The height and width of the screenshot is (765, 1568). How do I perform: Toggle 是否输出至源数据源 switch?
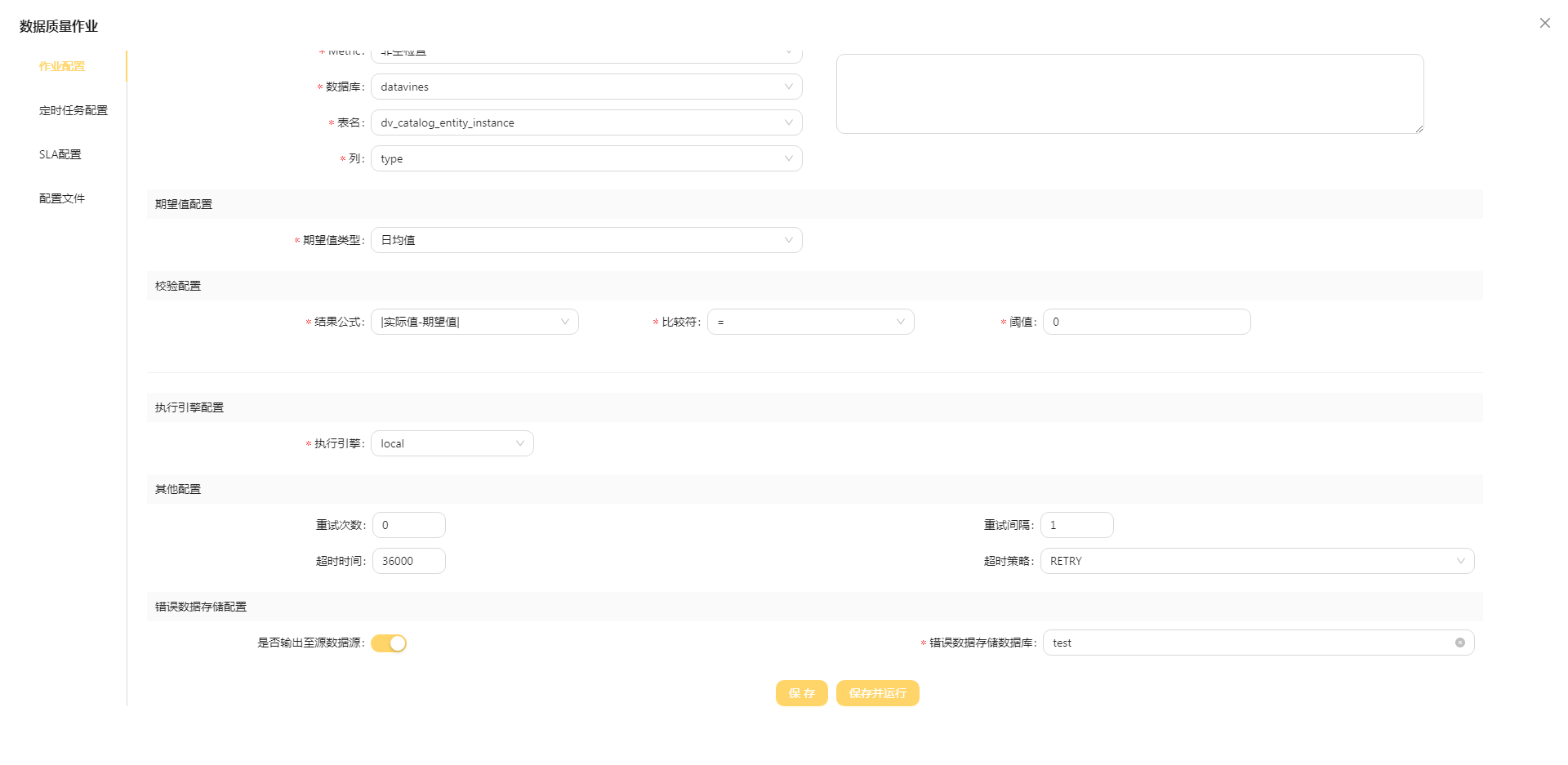[x=389, y=643]
